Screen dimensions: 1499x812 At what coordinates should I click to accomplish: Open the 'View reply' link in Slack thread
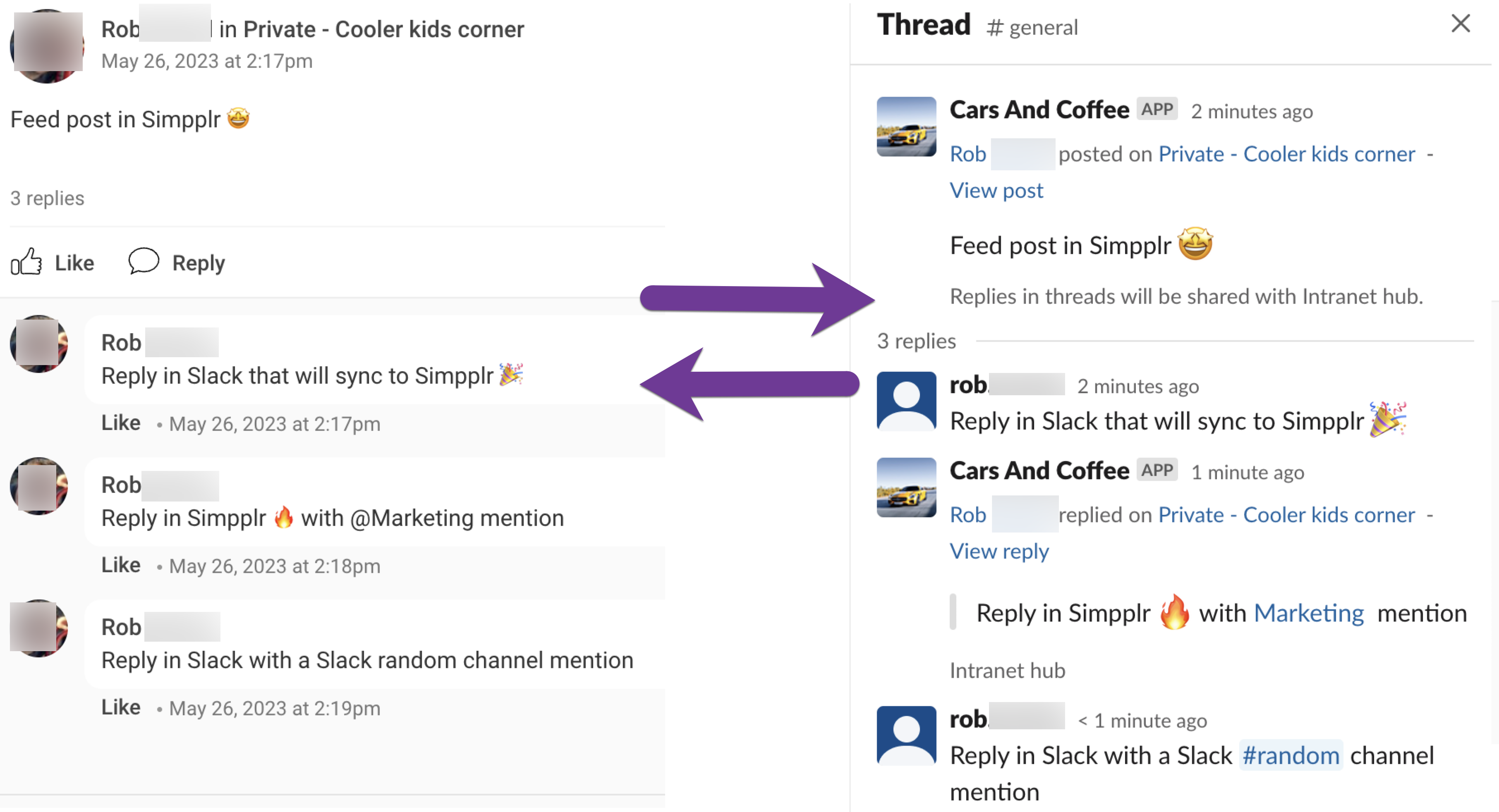(x=999, y=551)
